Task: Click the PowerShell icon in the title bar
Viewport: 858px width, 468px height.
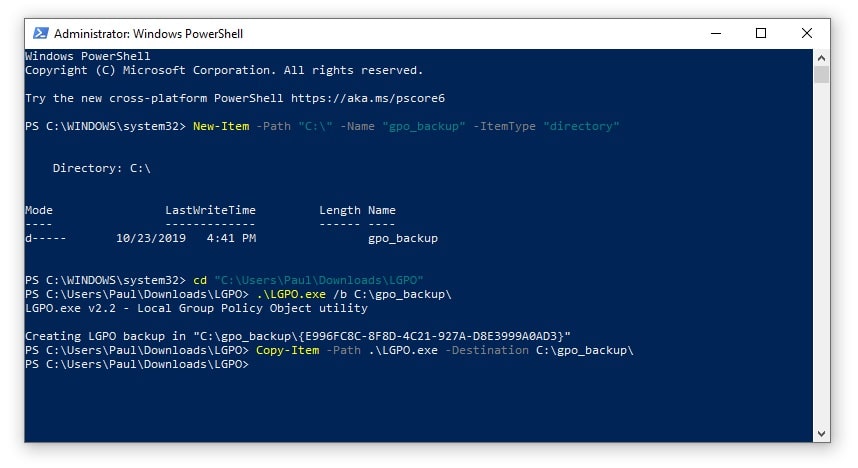Action: [38, 33]
